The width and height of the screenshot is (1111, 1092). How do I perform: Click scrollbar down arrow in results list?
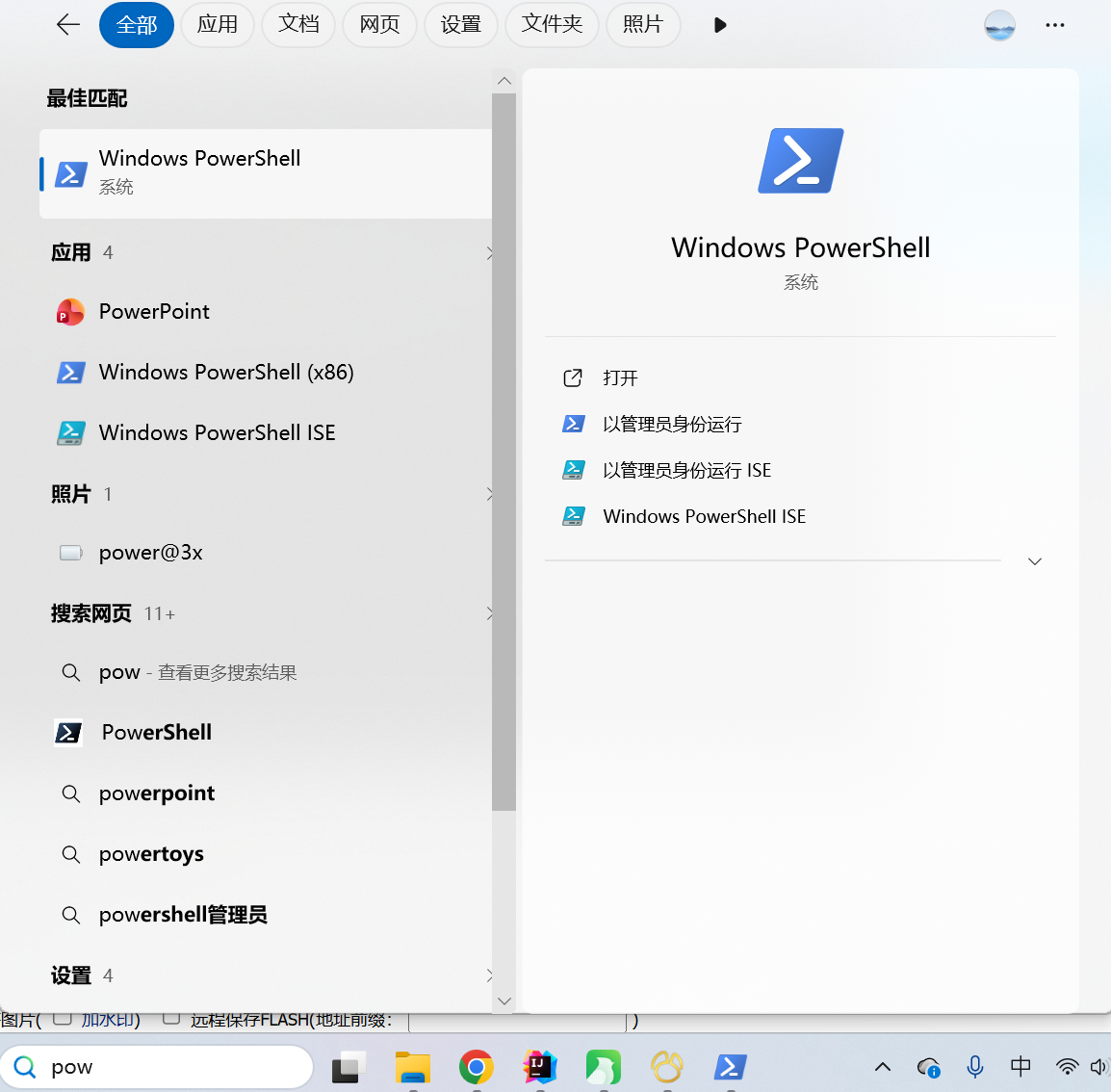click(x=504, y=1001)
